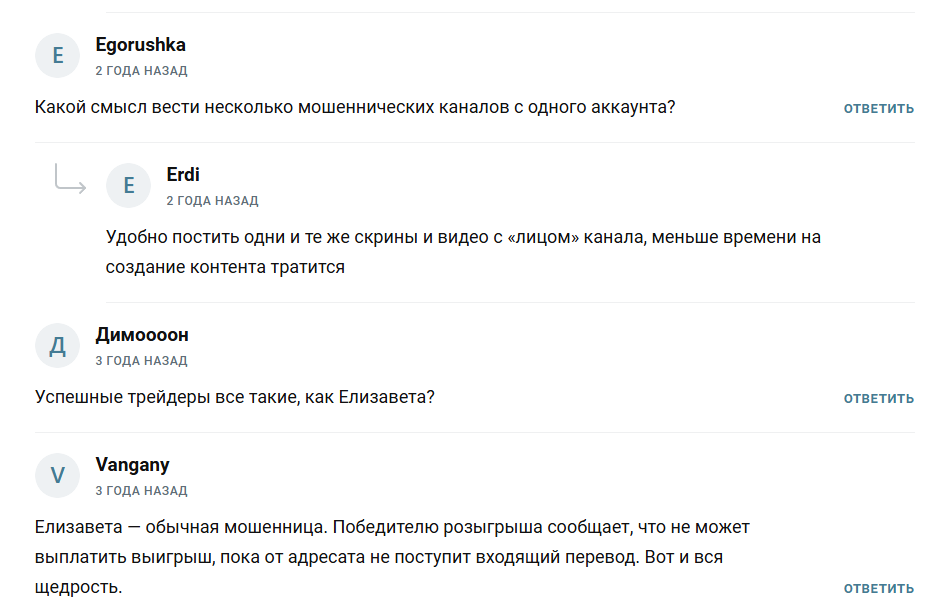Screen dimensions: 941x616
Task: Click Erdi's round avatar icon
Action: [x=128, y=185]
